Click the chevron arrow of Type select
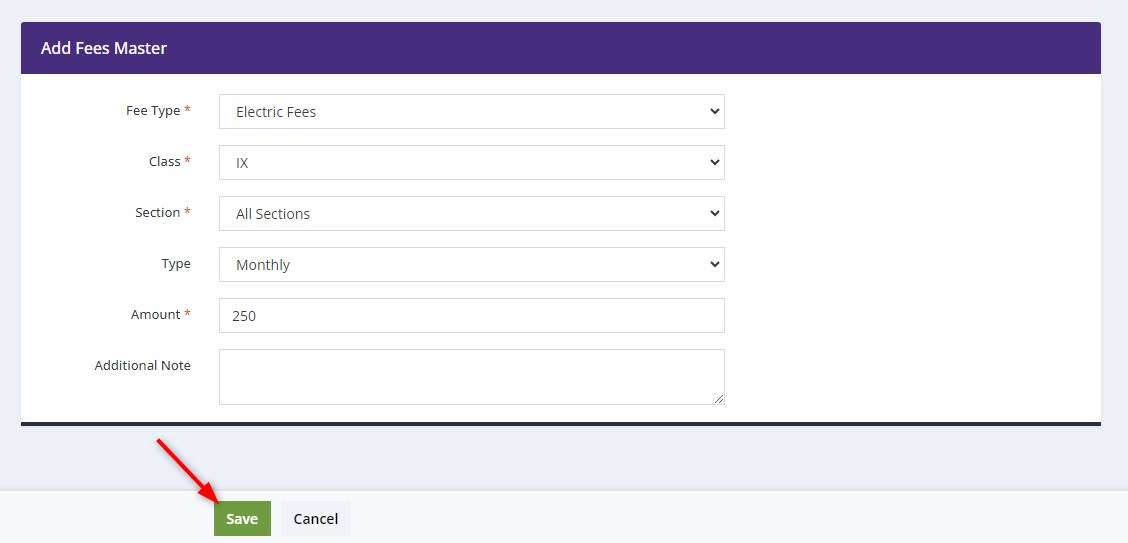 pyautogui.click(x=714, y=265)
